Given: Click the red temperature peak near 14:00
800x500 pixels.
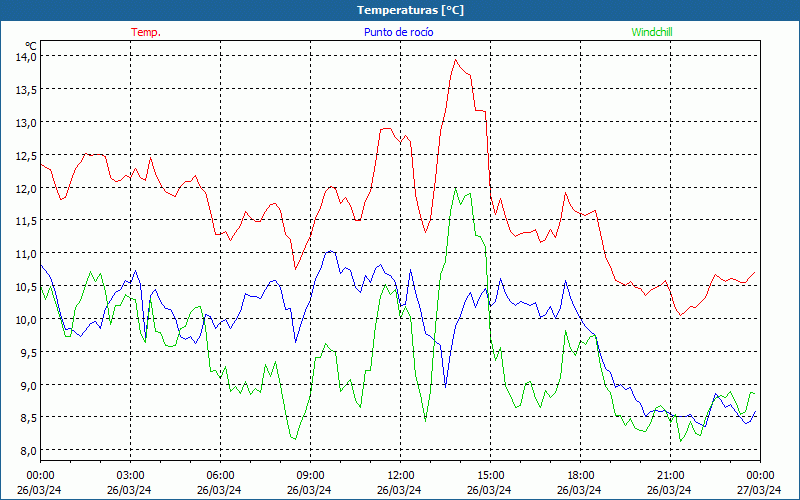Looking at the screenshot, I should coord(456,60).
